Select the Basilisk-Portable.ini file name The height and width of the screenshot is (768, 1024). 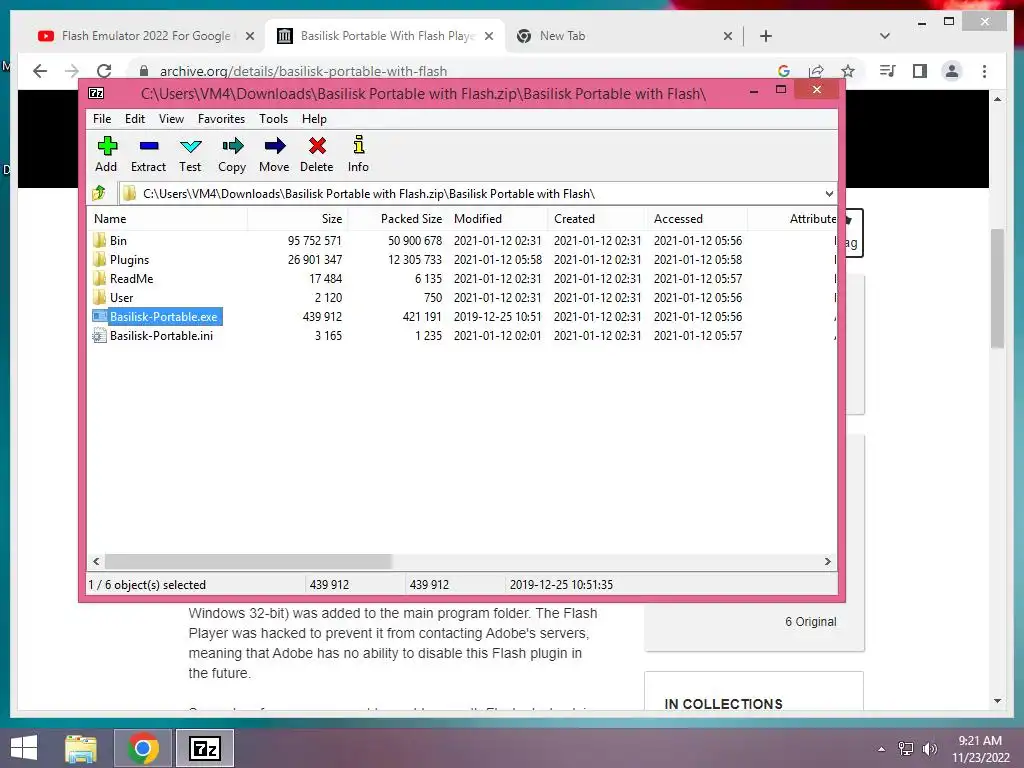[161, 336]
